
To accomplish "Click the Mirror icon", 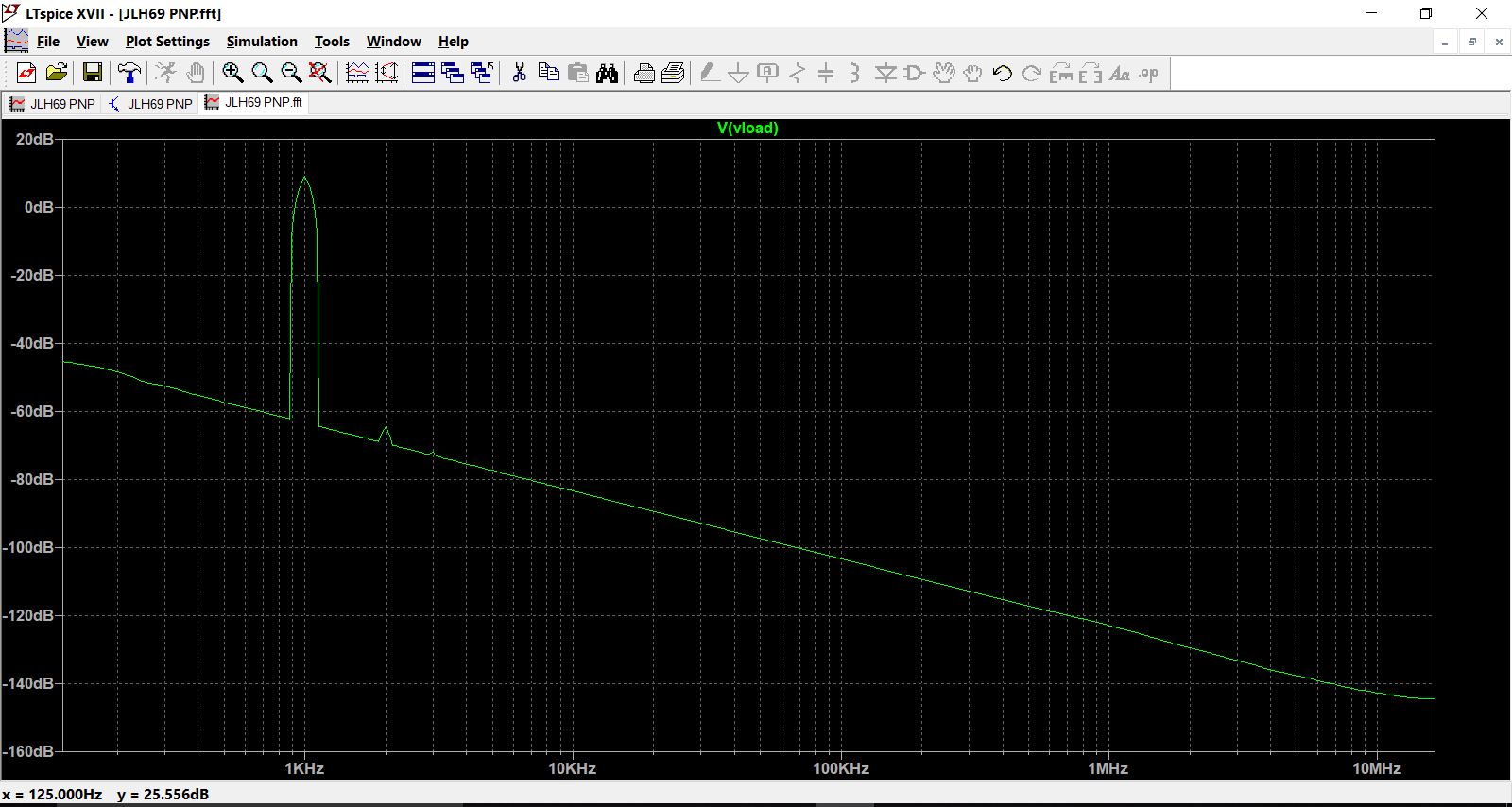I will click(x=1091, y=73).
